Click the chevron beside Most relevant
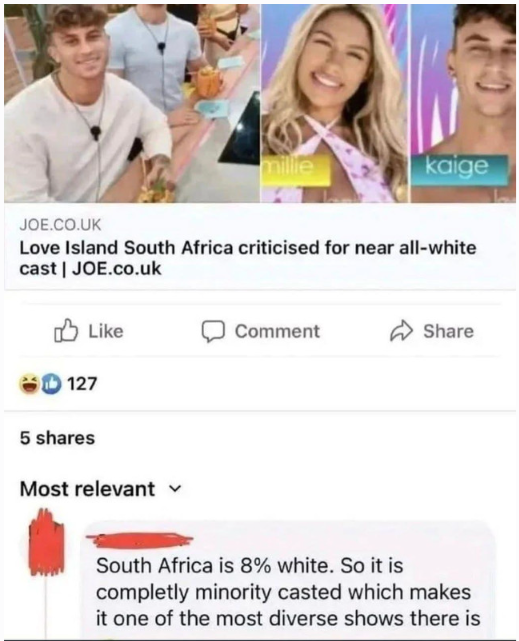This screenshot has width=519, height=641. [174, 489]
